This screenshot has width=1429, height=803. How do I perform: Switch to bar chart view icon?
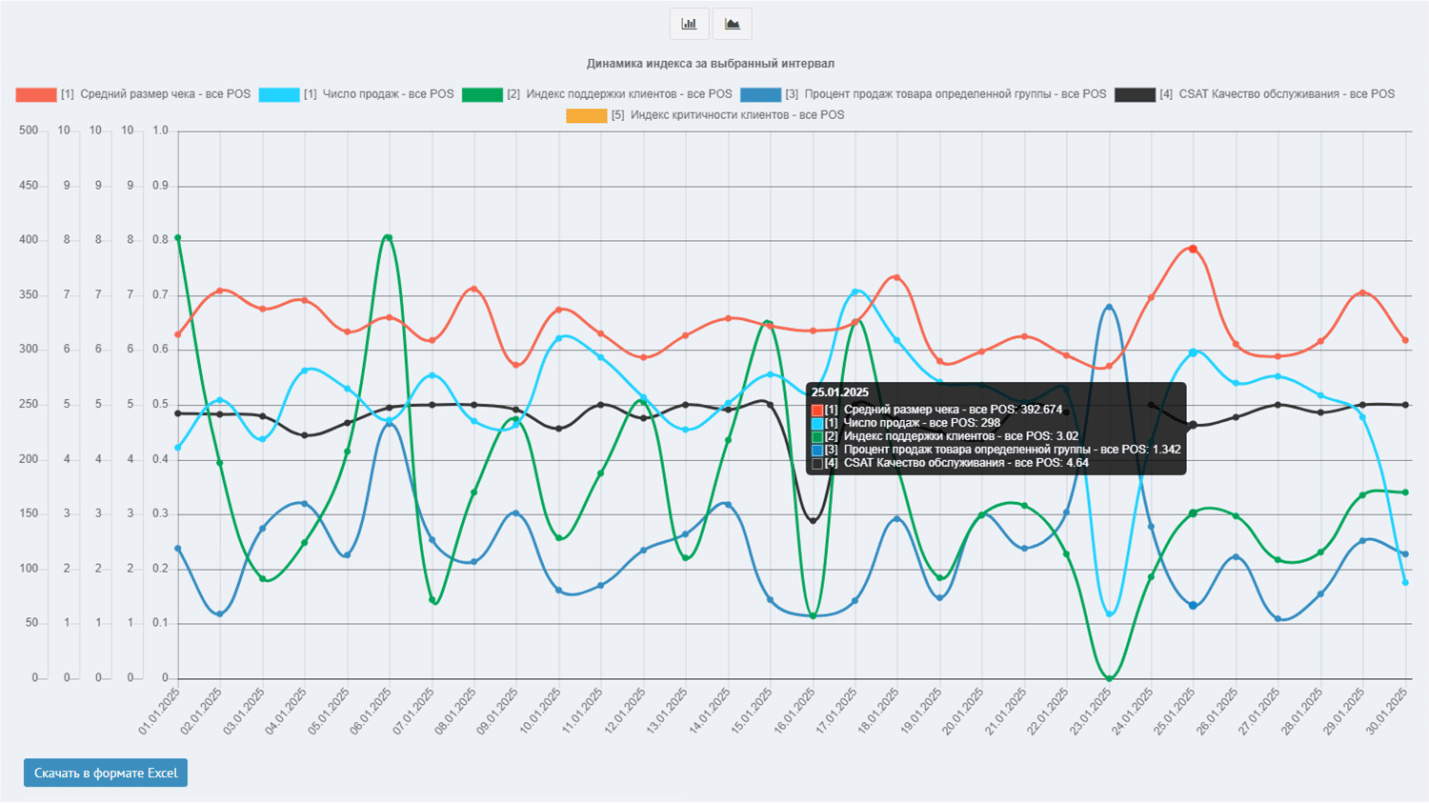689,23
